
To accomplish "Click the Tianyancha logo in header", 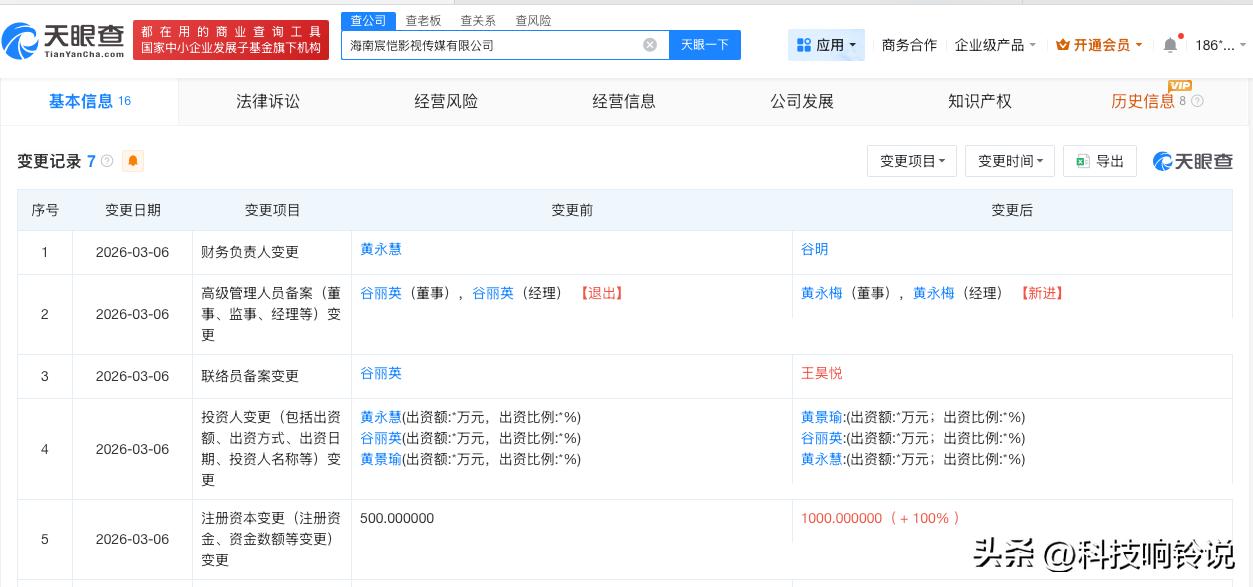I will (x=64, y=40).
